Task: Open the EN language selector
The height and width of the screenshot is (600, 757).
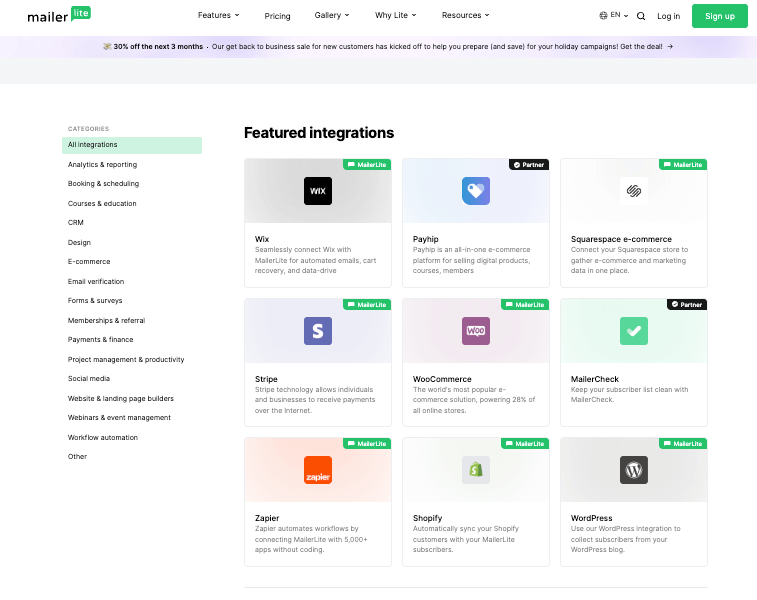Action: pos(614,15)
